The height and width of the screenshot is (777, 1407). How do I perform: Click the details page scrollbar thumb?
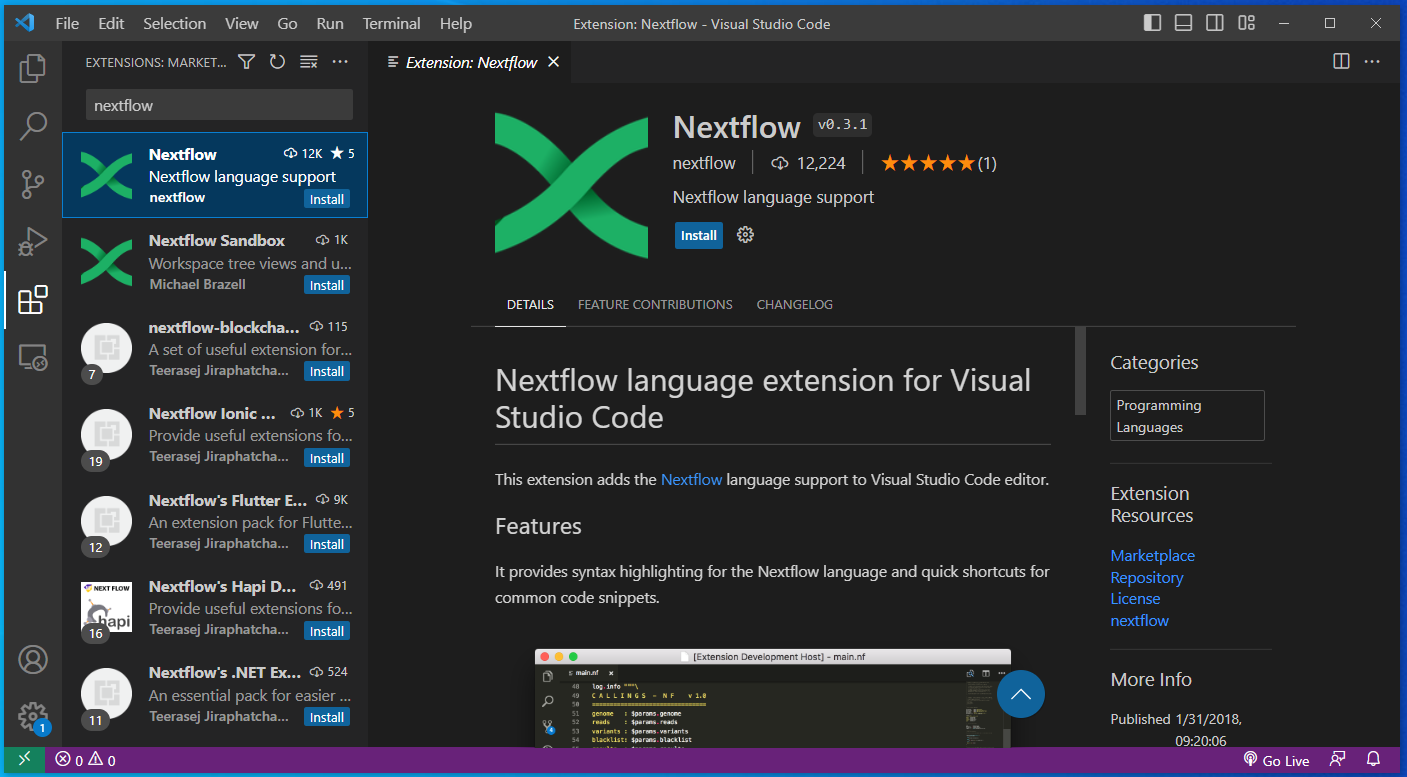tap(1080, 370)
